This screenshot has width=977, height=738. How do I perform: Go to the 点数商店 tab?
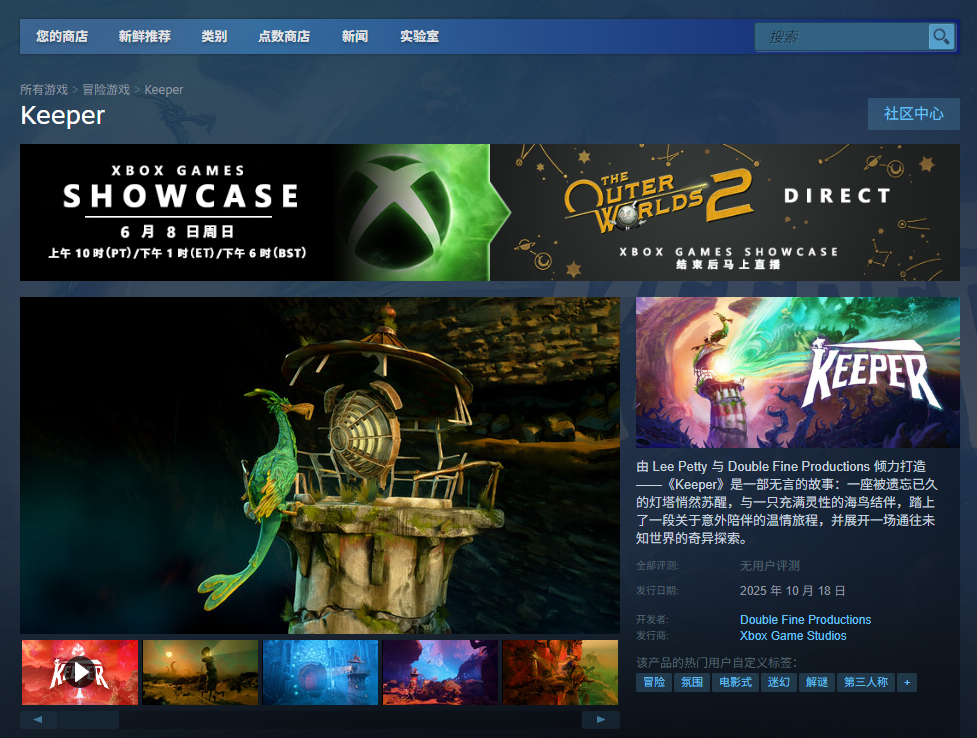(x=284, y=37)
